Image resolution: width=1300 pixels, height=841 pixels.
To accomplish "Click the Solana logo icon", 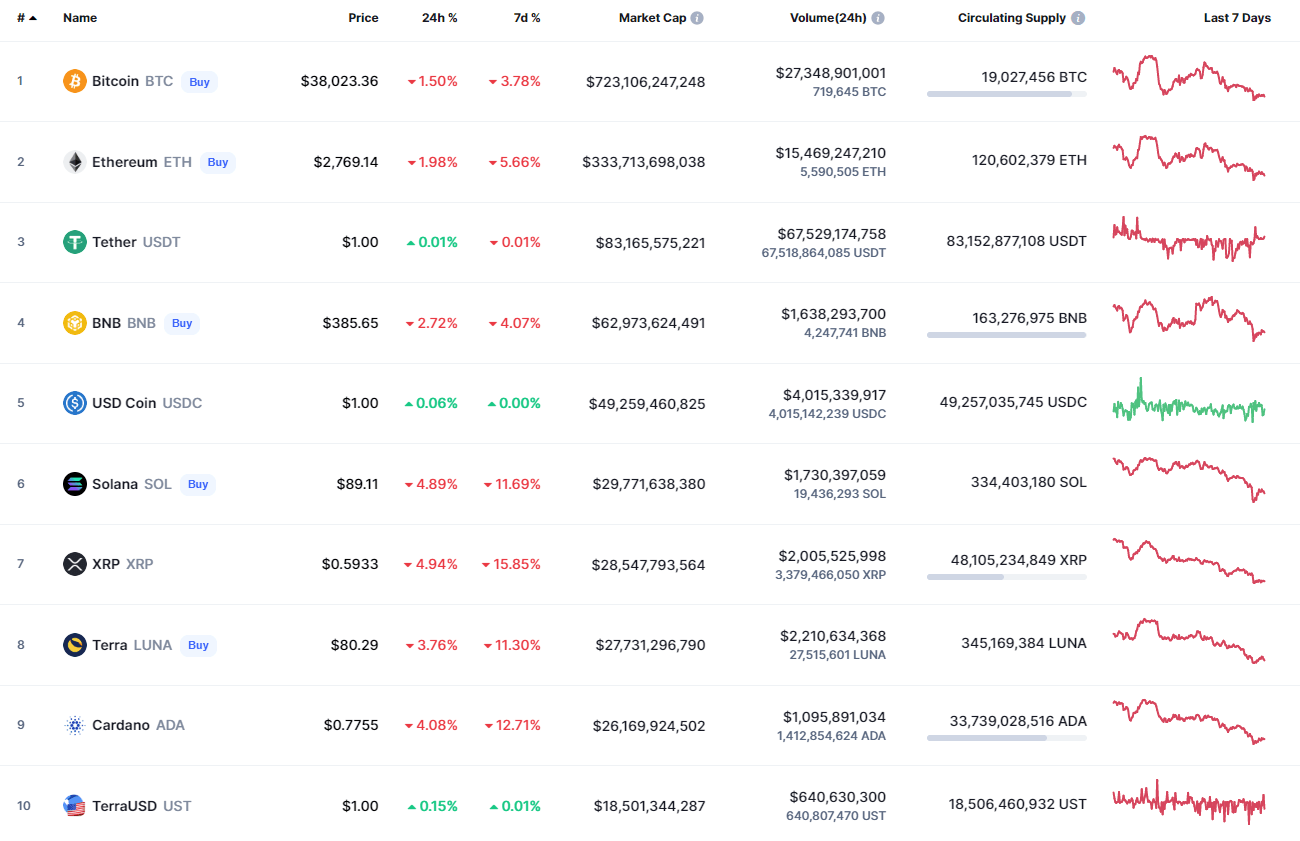I will click(75, 484).
